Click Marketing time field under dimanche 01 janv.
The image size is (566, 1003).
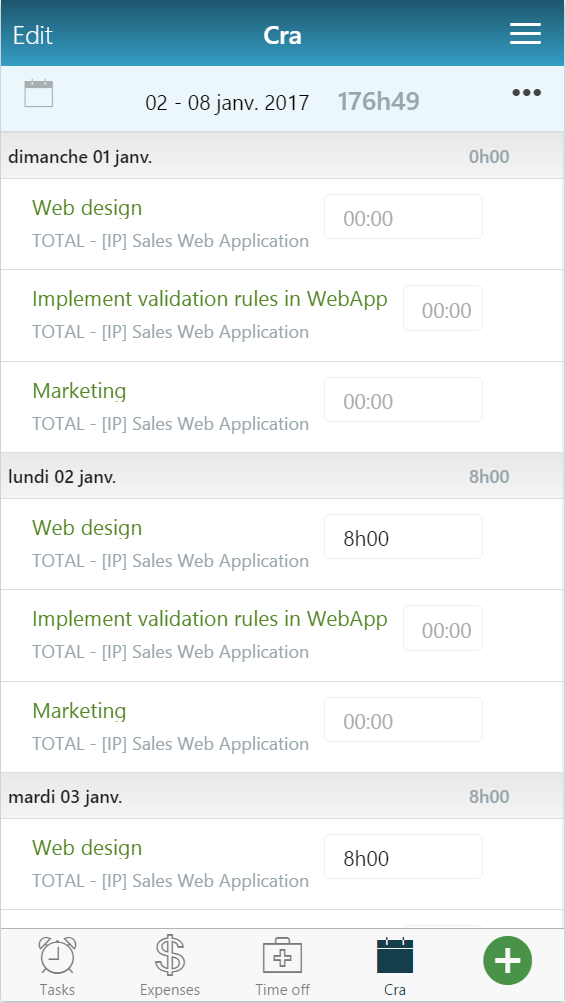[x=404, y=400]
